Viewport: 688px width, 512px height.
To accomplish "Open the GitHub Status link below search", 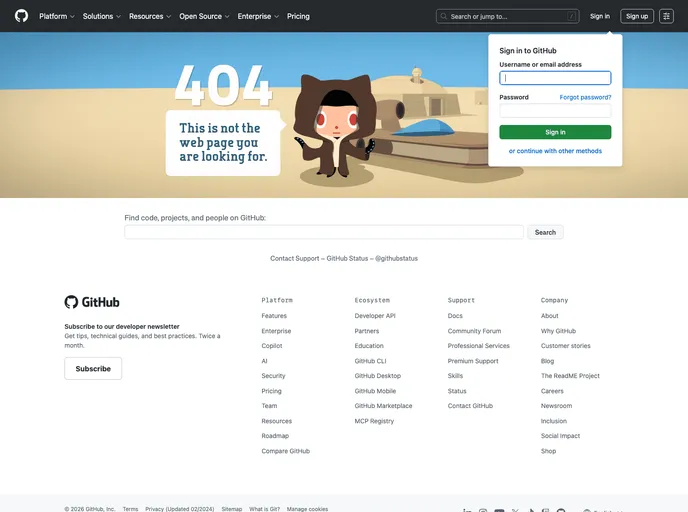I will 347,258.
